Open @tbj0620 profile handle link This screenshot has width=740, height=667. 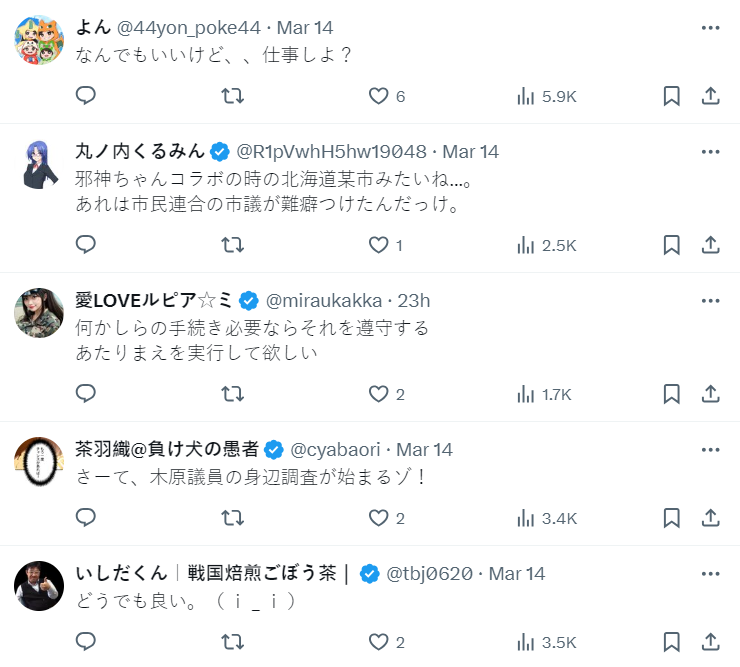(429, 573)
